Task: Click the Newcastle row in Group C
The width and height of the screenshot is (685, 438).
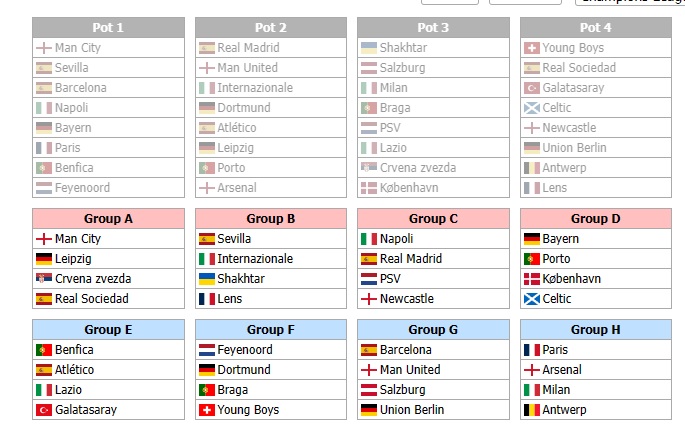Action: click(x=433, y=299)
